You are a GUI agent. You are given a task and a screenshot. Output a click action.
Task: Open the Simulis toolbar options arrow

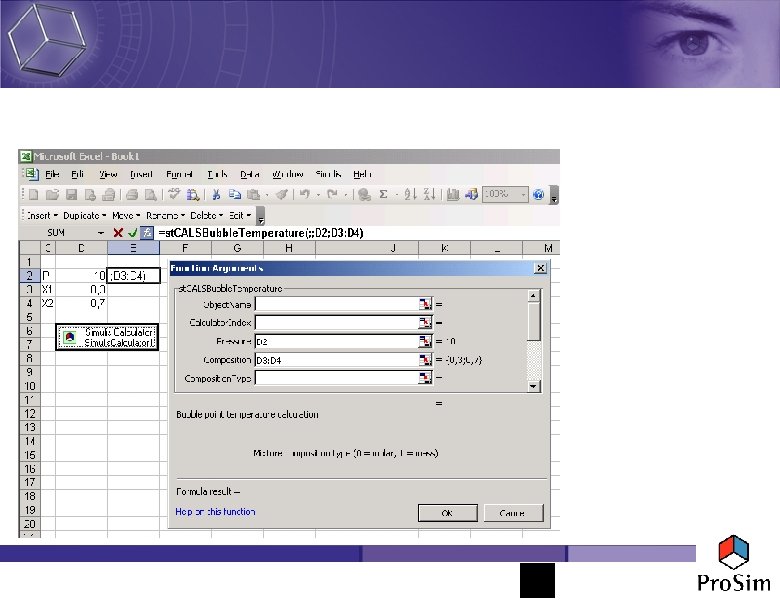(x=261, y=217)
